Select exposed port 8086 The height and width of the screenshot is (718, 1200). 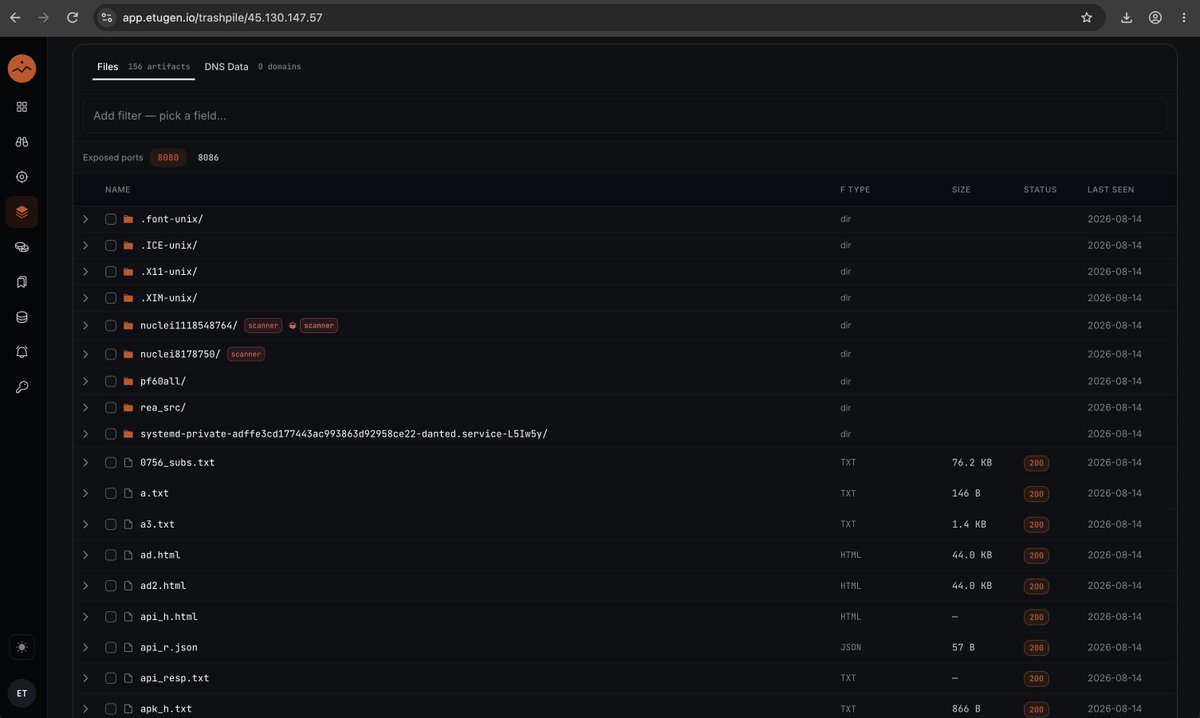point(208,157)
